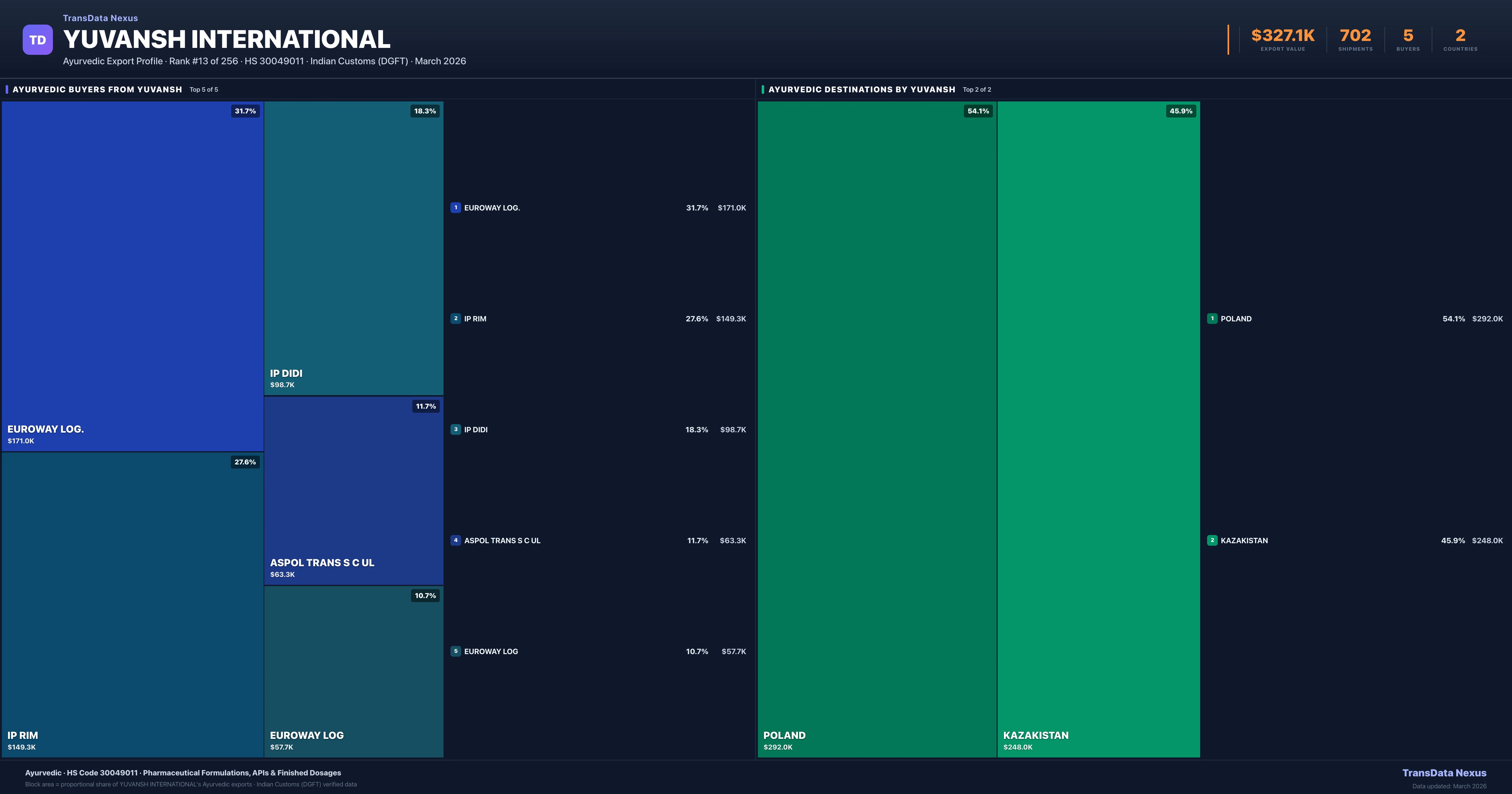Click the ASPOL TRANS S C UL block
This screenshot has height=794, width=1512.
click(x=353, y=490)
